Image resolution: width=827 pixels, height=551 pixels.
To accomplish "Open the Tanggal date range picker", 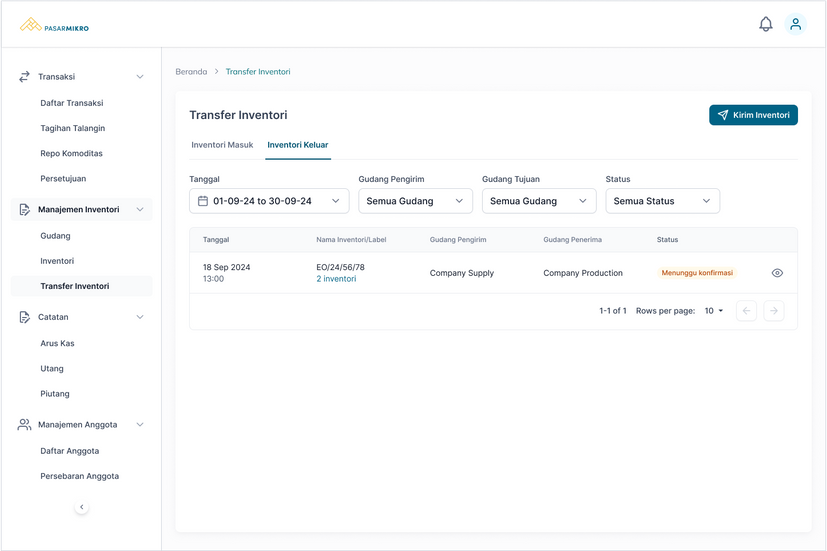I will 269,201.
